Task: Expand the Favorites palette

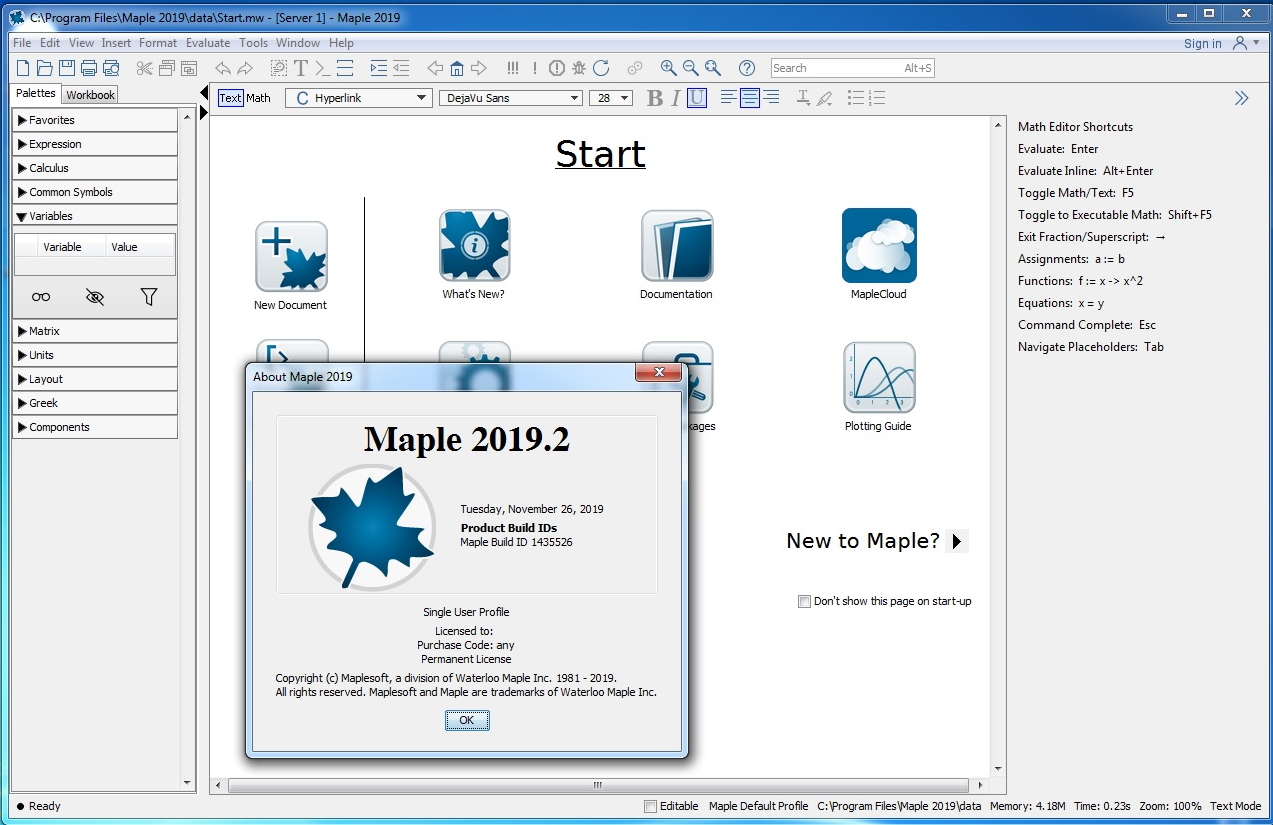Action: pos(95,120)
